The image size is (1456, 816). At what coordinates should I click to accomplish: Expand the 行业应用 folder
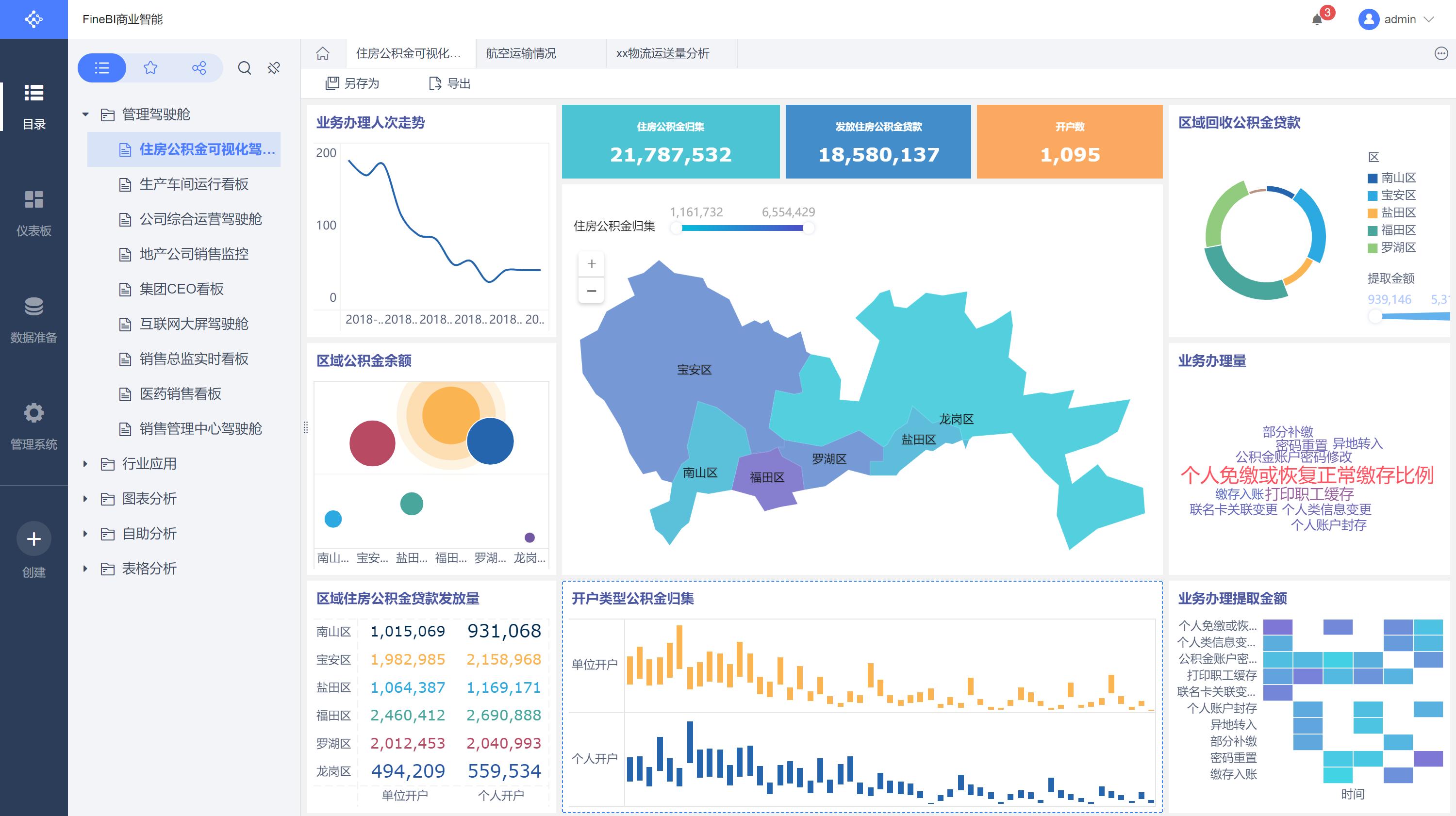[85, 463]
